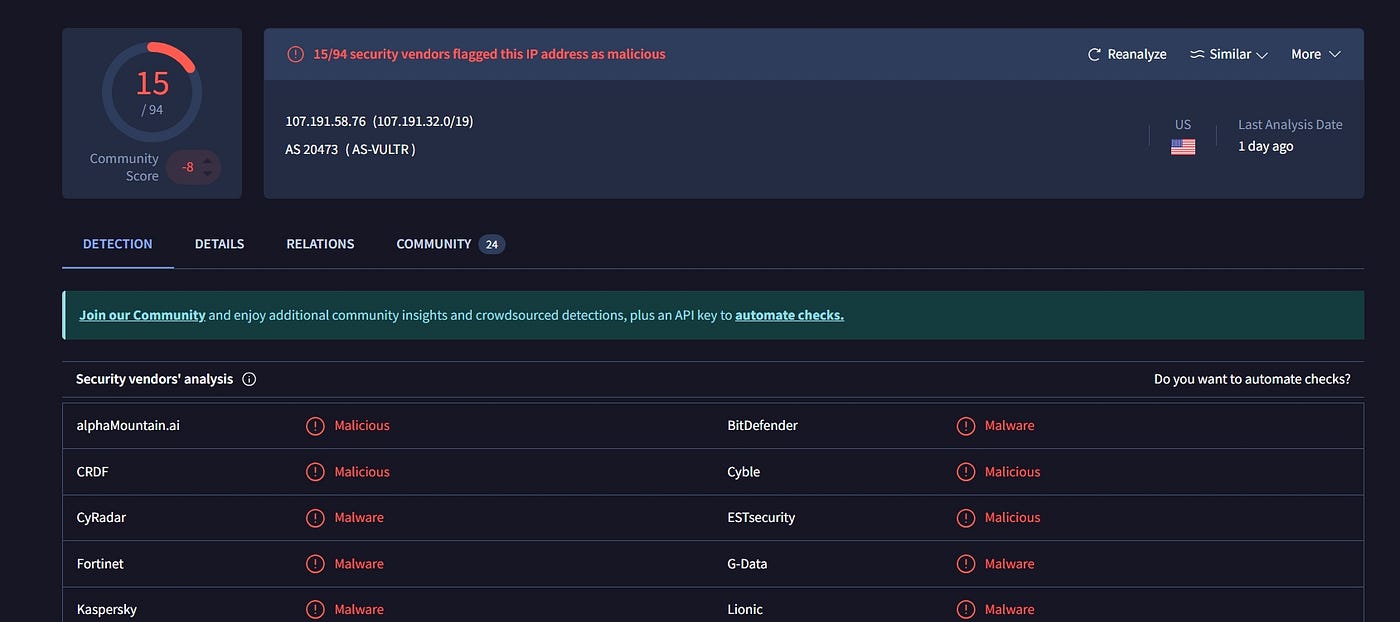This screenshot has height=622, width=1400.
Task: Click the AS-VULTR owner text
Action: (380, 149)
